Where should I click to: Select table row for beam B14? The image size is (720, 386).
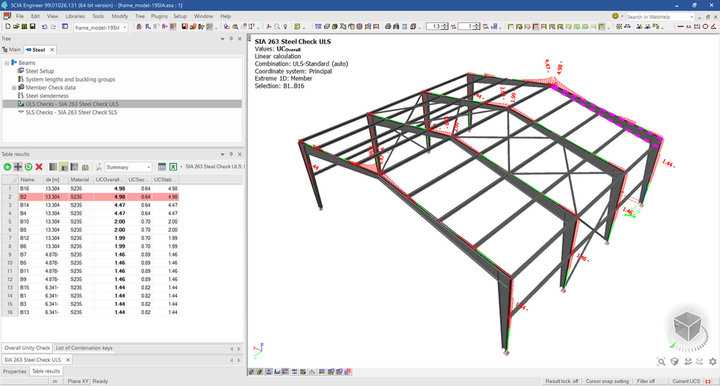point(90,205)
